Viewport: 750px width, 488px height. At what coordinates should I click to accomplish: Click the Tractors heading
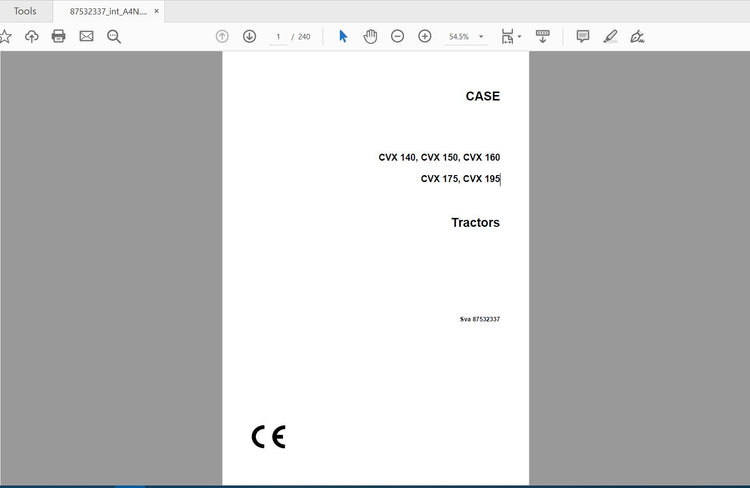[475, 222]
